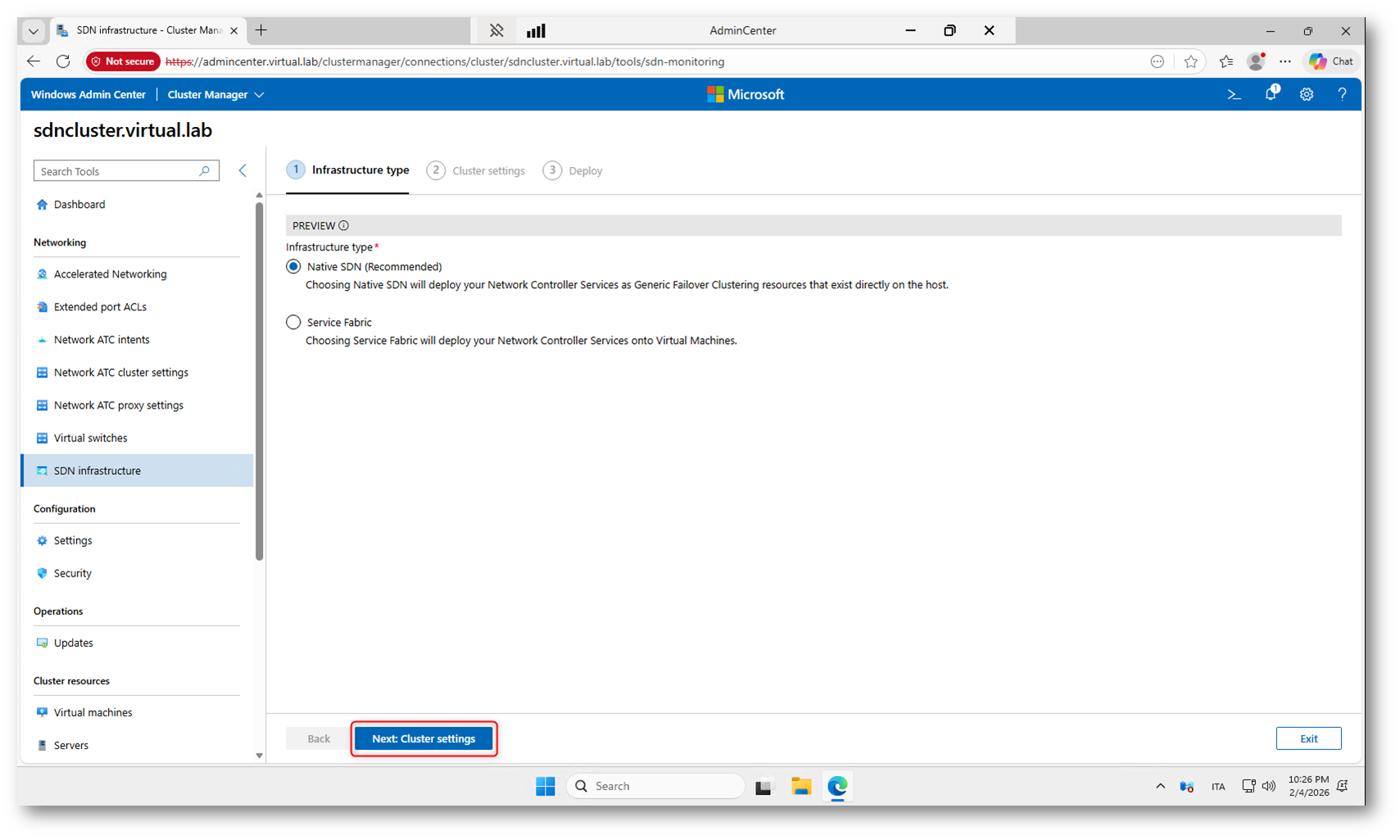Click the PREVIEW info icon
The image size is (1400, 840).
click(x=344, y=226)
